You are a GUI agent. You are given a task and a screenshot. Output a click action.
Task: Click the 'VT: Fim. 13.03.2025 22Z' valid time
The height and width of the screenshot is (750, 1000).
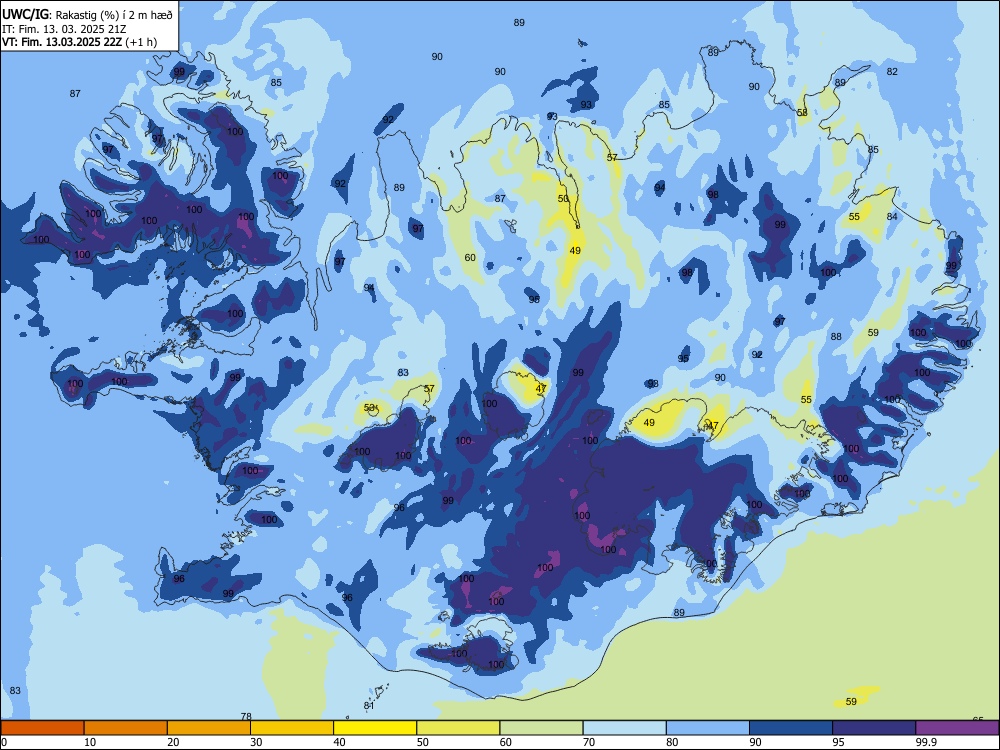coord(62,42)
